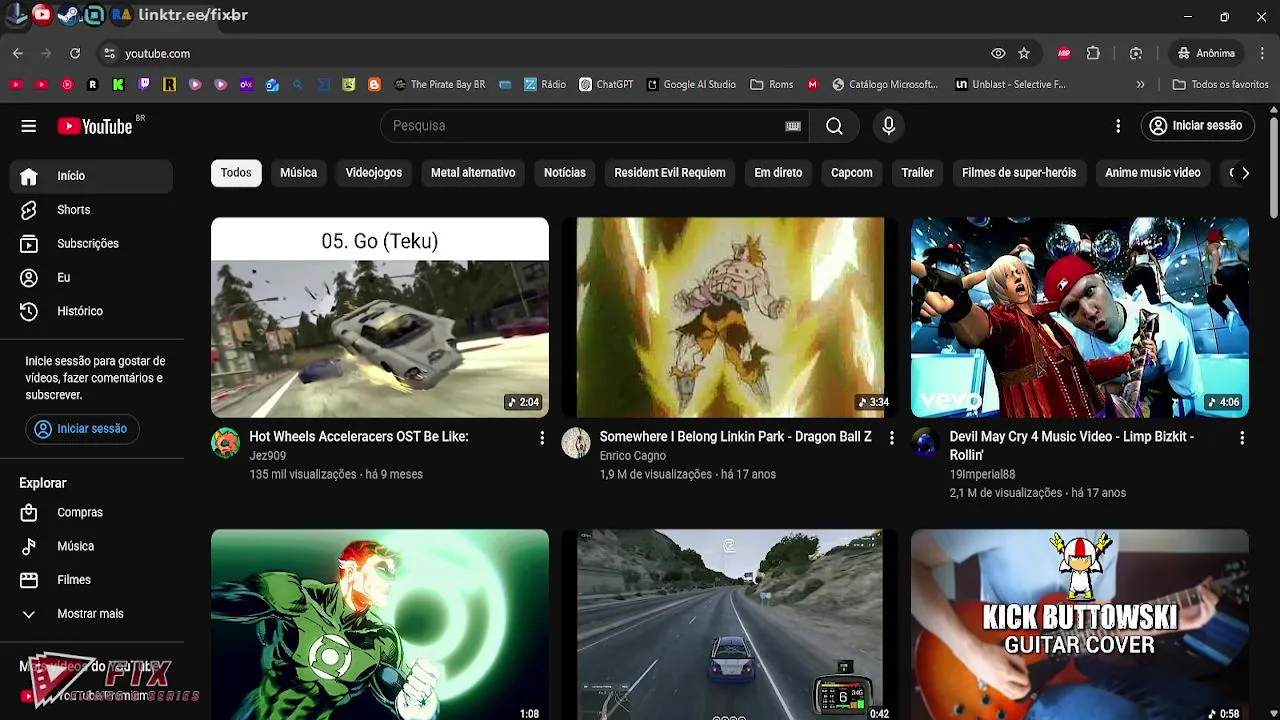Screen dimensions: 1280x720
Task: Select the Capcom filter chip
Action: 852,173
